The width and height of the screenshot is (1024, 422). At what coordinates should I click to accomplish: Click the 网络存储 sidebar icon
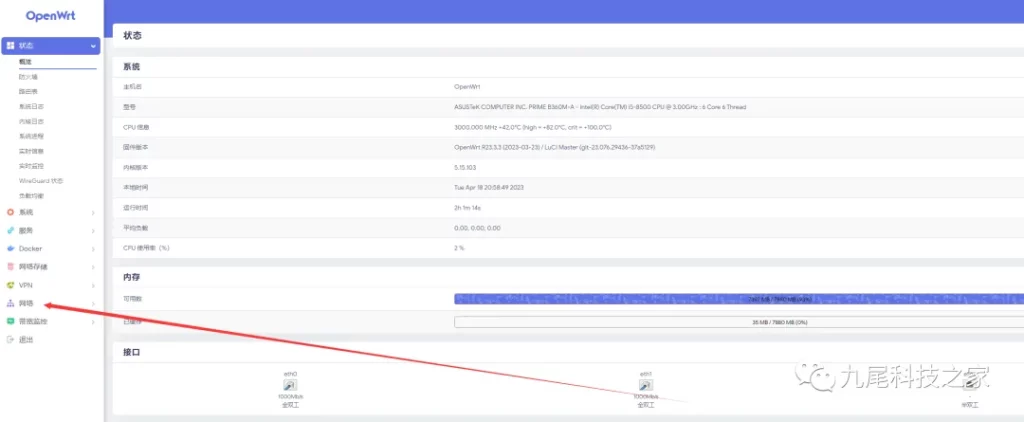click(10, 267)
